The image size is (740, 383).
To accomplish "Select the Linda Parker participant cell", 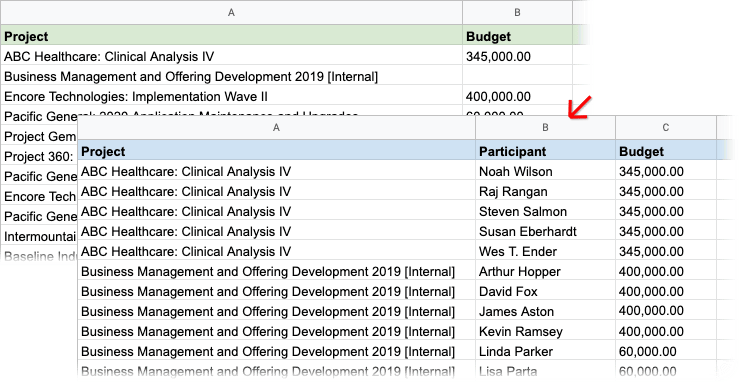I will (545, 351).
